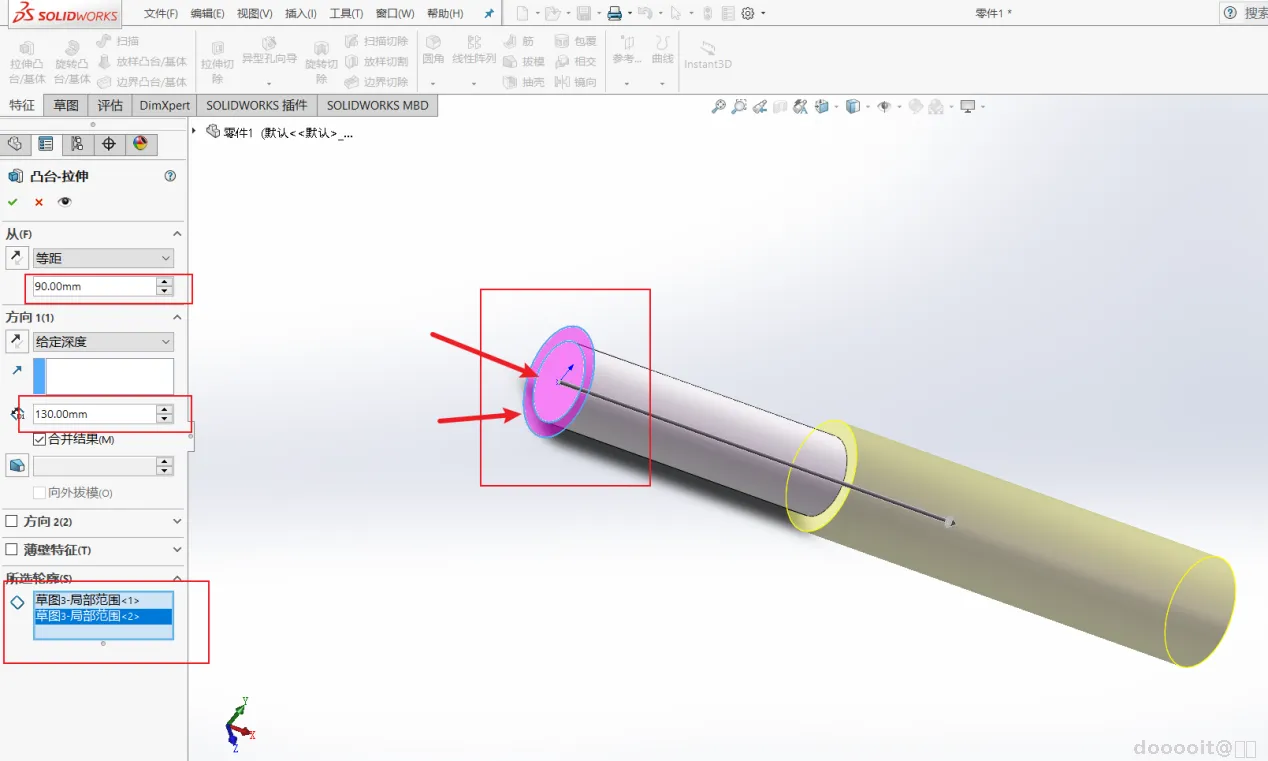Click the reverse direction icon under 方向1

click(16, 341)
